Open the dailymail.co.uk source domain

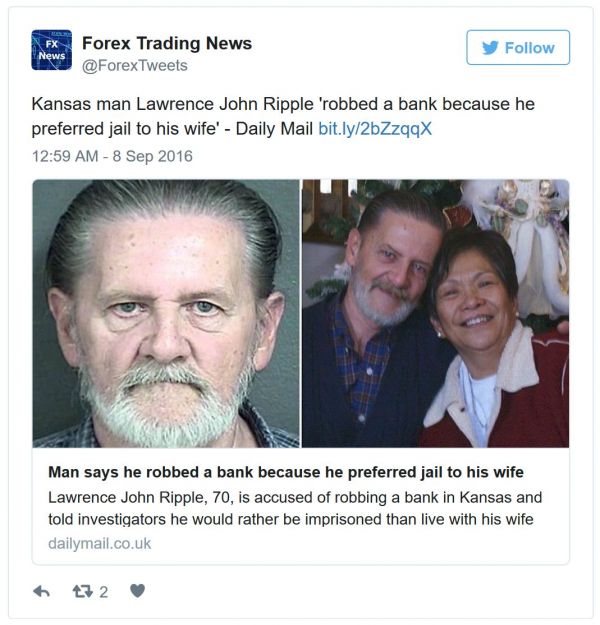(x=100, y=543)
